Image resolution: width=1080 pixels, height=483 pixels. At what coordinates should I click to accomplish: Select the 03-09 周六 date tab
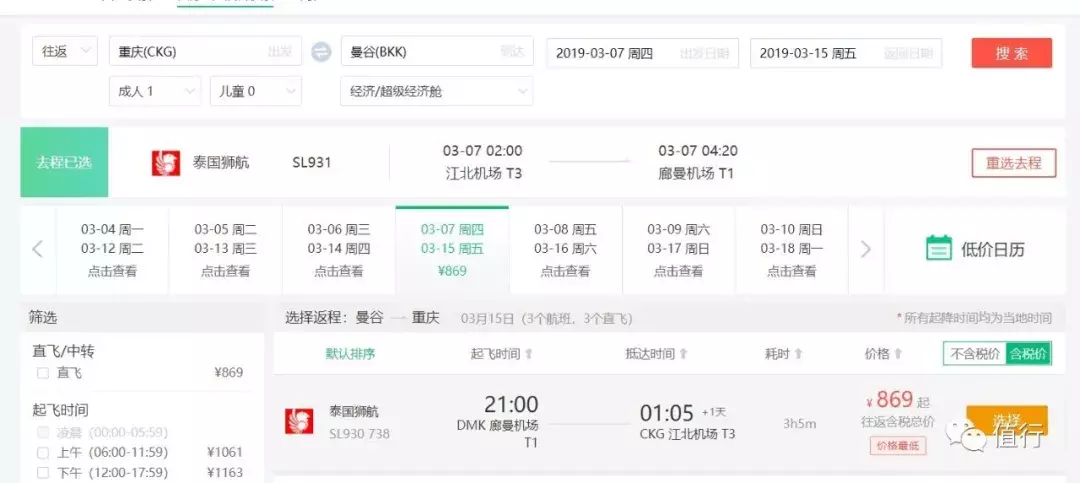[x=678, y=250]
